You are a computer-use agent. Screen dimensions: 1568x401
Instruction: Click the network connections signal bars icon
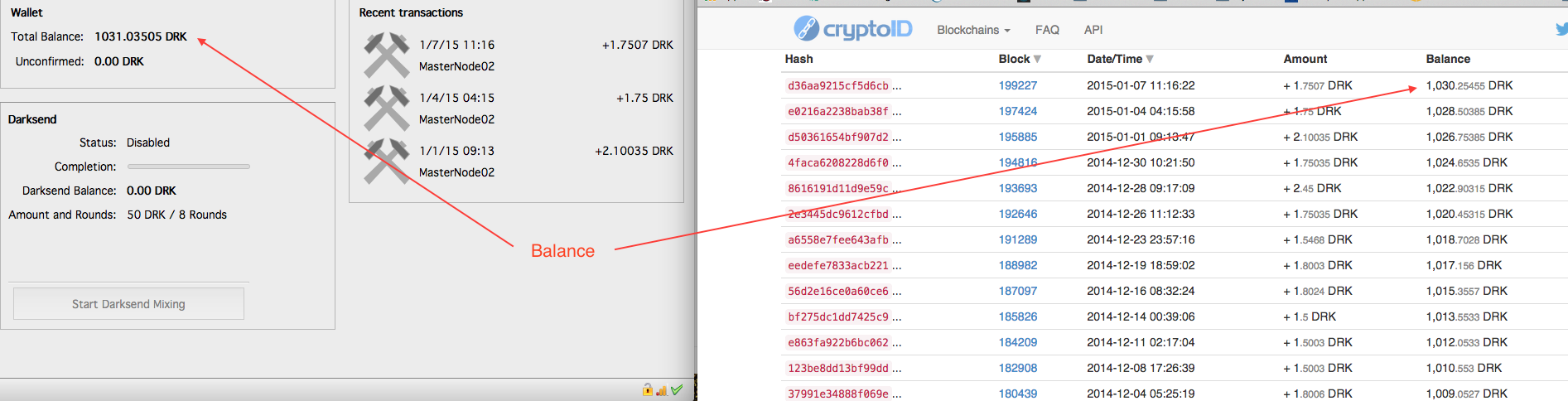pyautogui.click(x=661, y=389)
